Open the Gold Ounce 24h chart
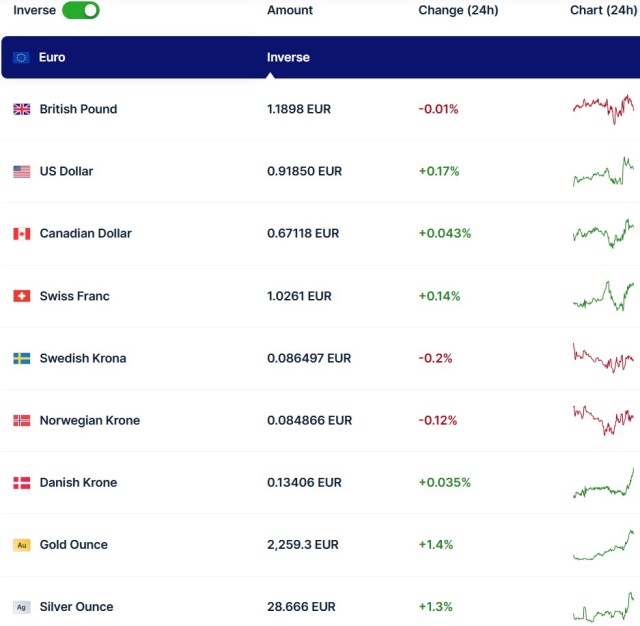The width and height of the screenshot is (640, 626). [604, 545]
